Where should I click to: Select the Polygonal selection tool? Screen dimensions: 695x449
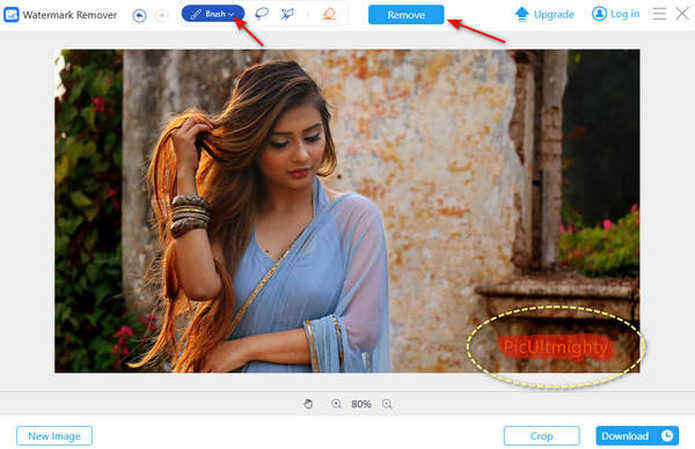(x=287, y=14)
